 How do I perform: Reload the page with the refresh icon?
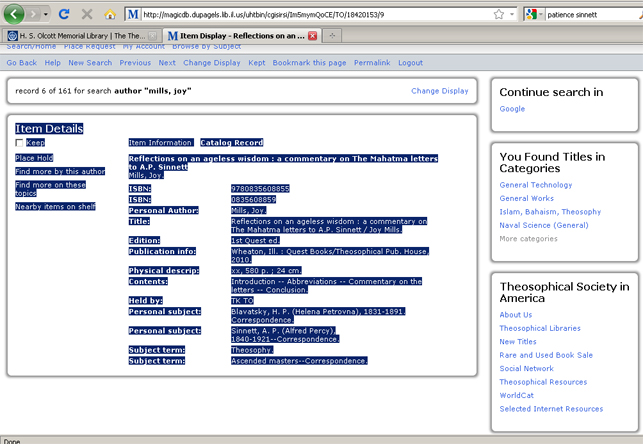64,14
